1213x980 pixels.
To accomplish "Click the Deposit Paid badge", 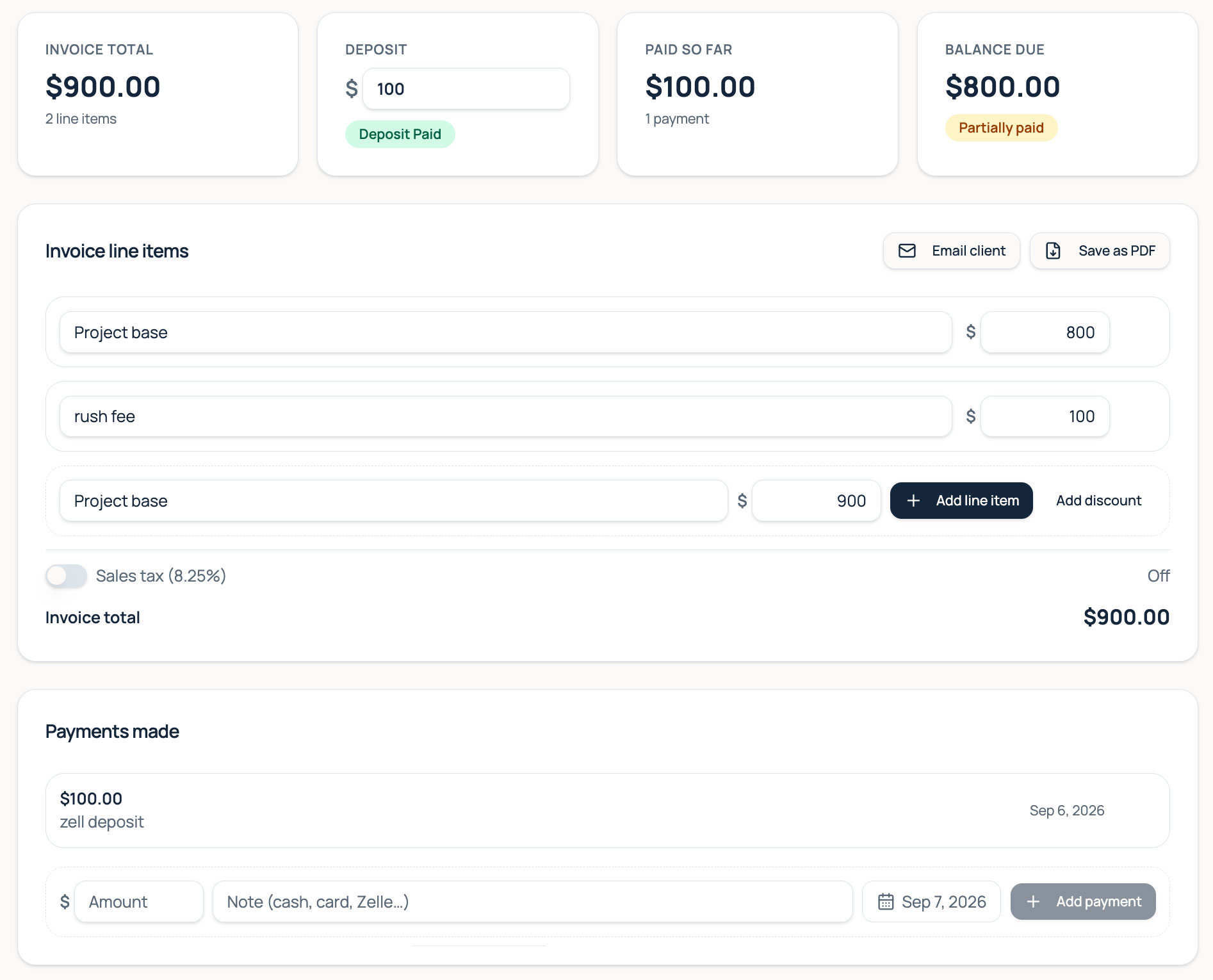I will [400, 135].
